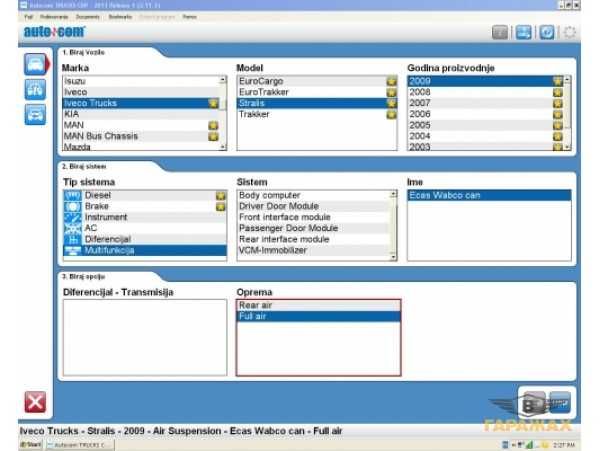Click the Windows Start button

tap(31, 445)
